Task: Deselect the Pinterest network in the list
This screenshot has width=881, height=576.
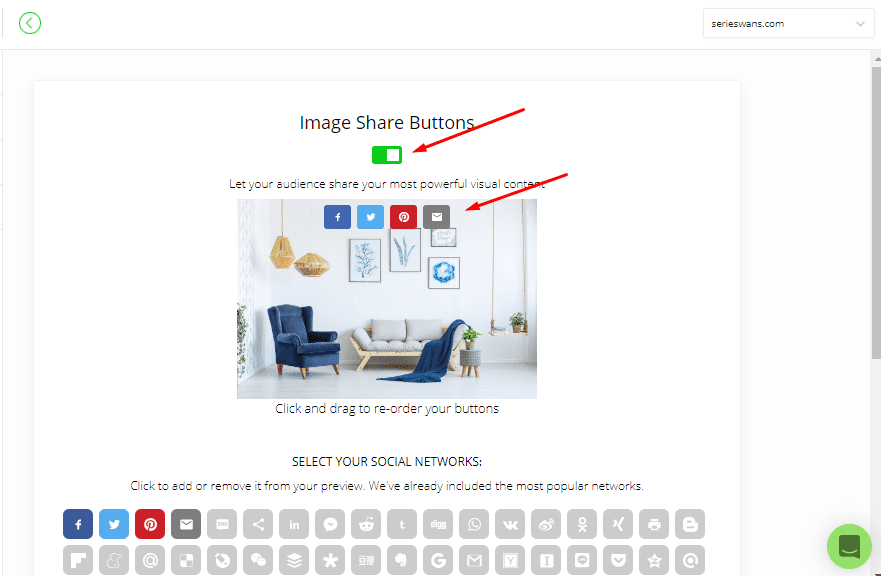Action: 150,524
